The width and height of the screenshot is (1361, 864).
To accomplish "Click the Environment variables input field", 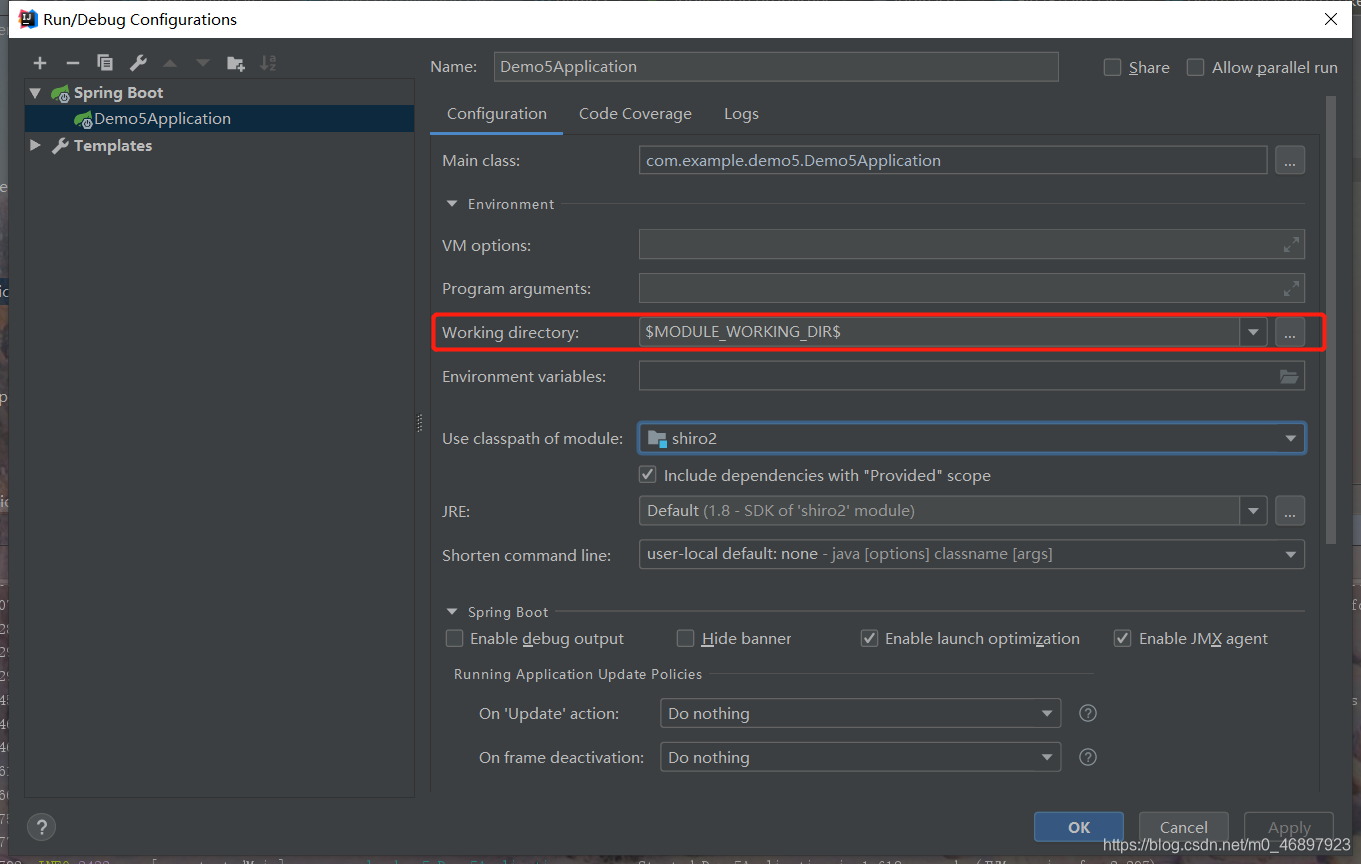I will [x=972, y=377].
